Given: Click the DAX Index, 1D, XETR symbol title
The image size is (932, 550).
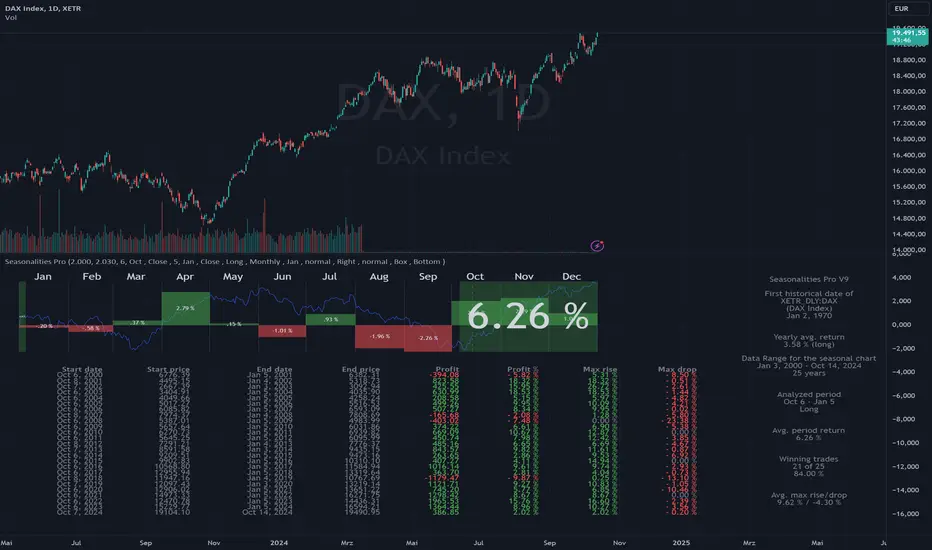Looking at the screenshot, I should pos(43,8).
